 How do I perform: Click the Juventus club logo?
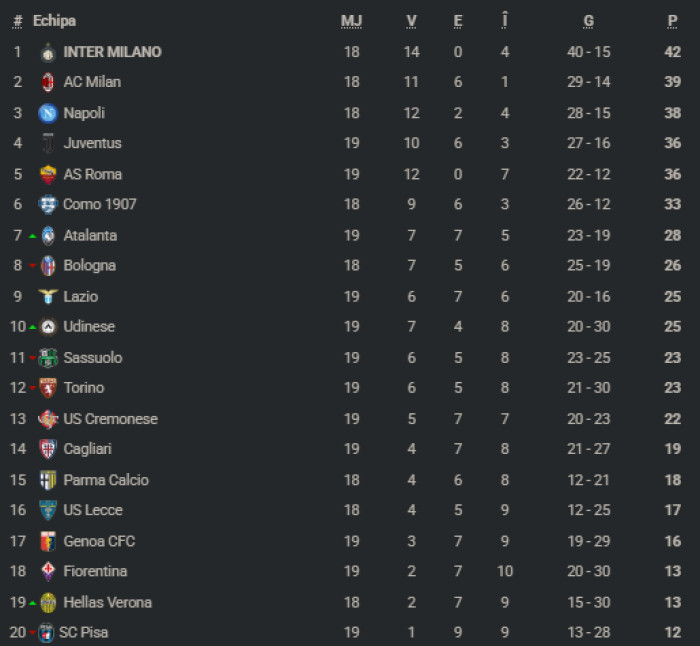pyautogui.click(x=47, y=144)
